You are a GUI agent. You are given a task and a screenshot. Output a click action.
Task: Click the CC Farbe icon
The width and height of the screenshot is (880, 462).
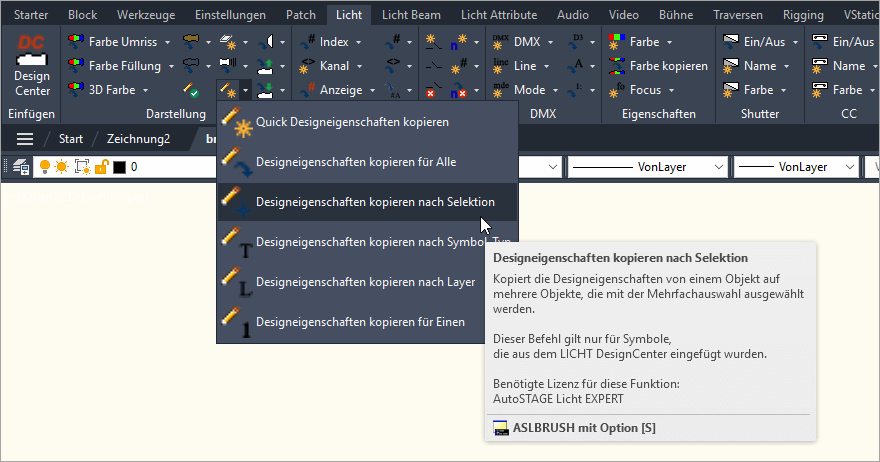(x=820, y=90)
